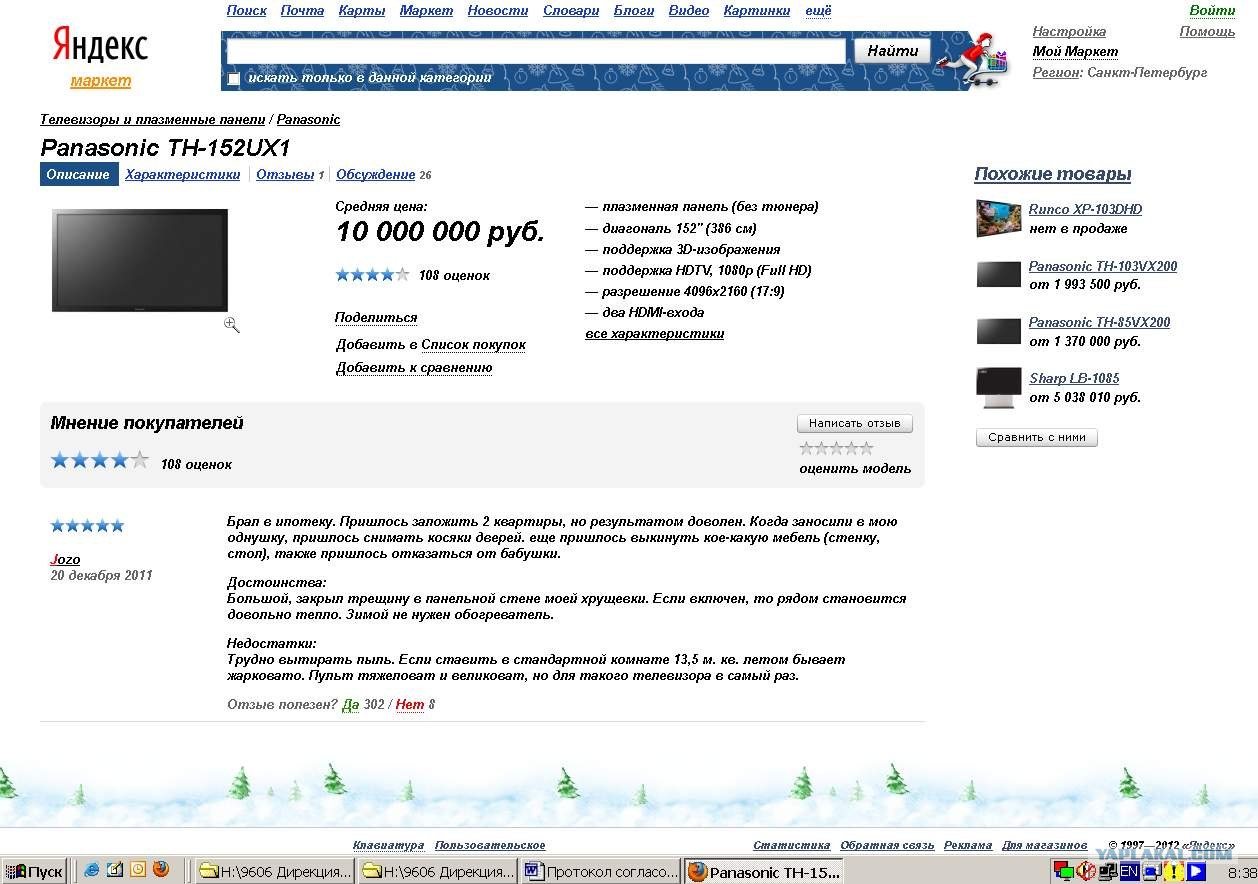Click the Santa with shopping cart icon
This screenshot has width=1258, height=884.
coord(972,60)
